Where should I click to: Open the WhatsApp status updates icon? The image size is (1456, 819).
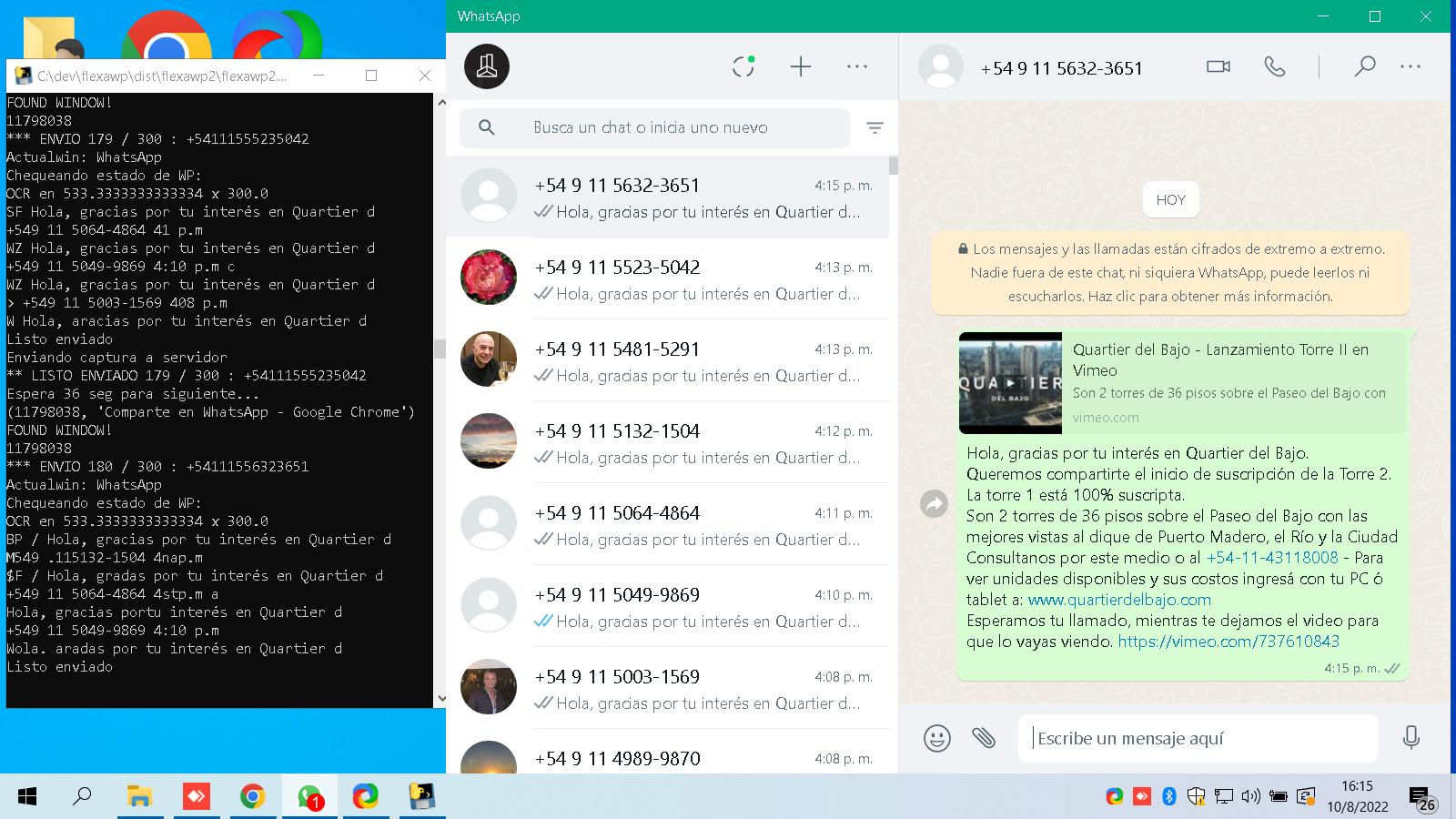(743, 66)
